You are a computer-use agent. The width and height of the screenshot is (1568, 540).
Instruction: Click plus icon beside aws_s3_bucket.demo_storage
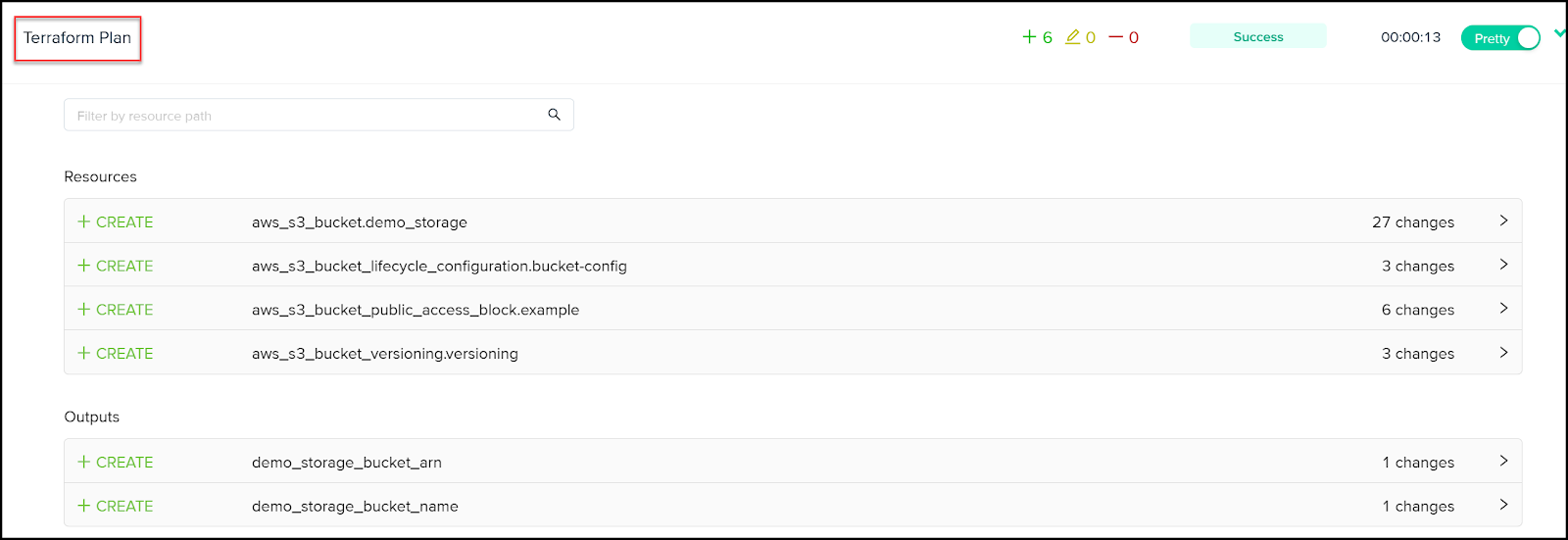pyautogui.click(x=84, y=221)
